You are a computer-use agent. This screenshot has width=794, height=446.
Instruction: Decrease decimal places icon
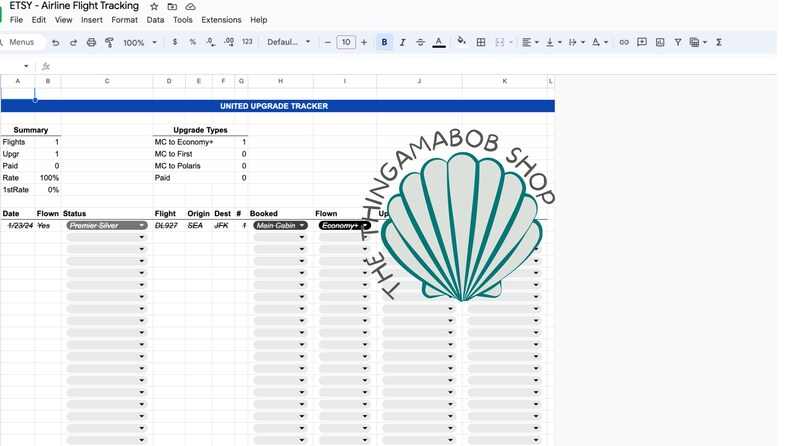[211, 42]
